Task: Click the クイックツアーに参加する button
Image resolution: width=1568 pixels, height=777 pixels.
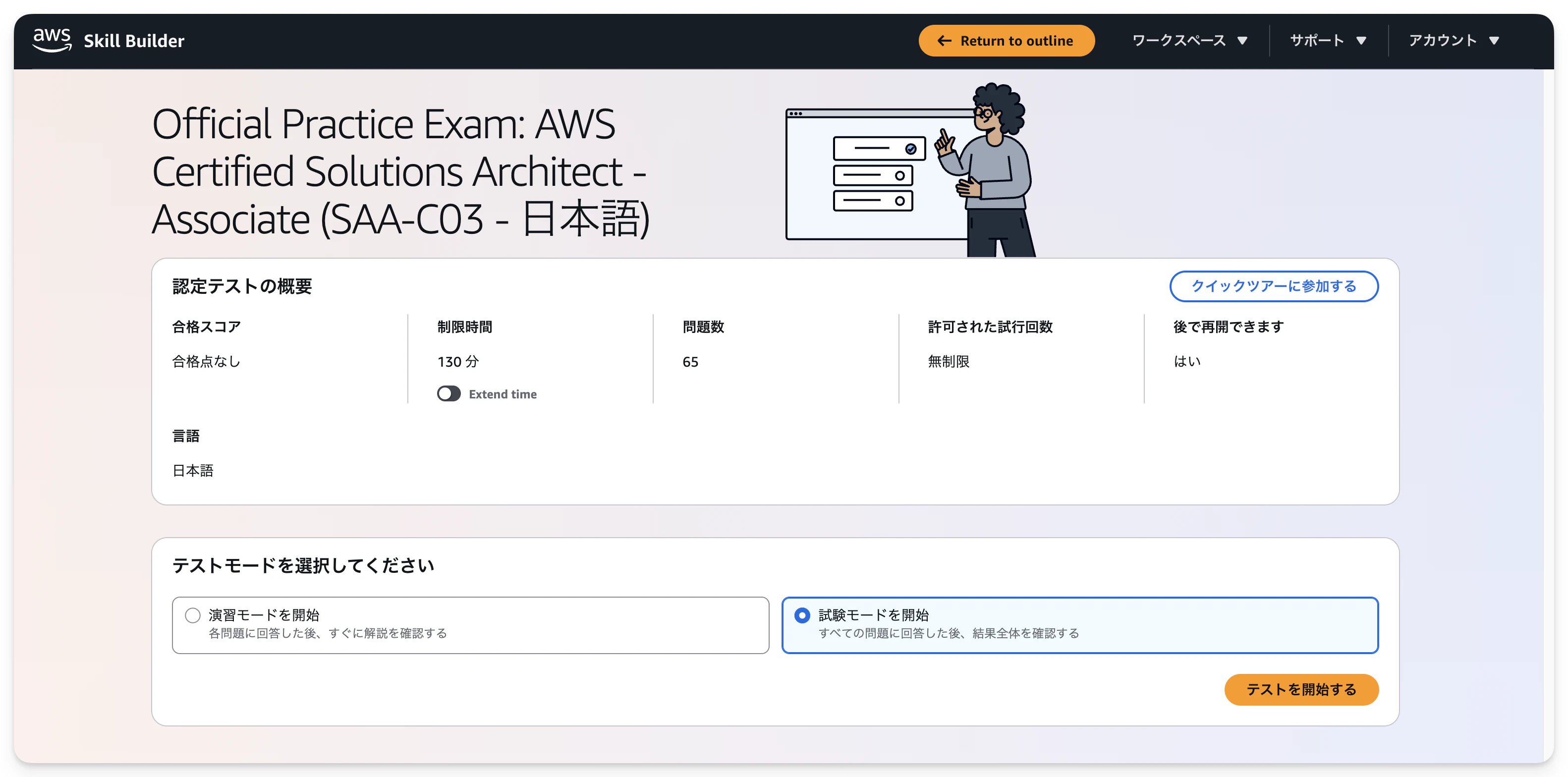Action: point(1274,286)
